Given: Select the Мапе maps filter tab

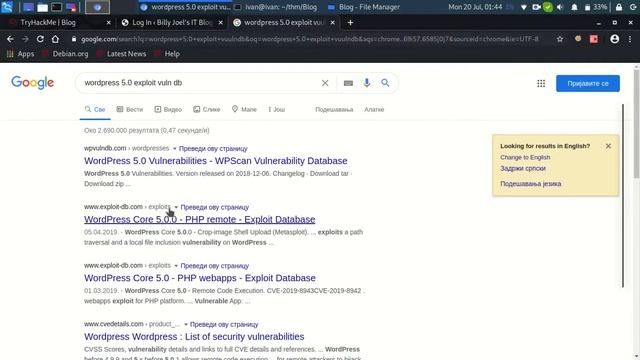Looking at the screenshot, I should pyautogui.click(x=244, y=109).
